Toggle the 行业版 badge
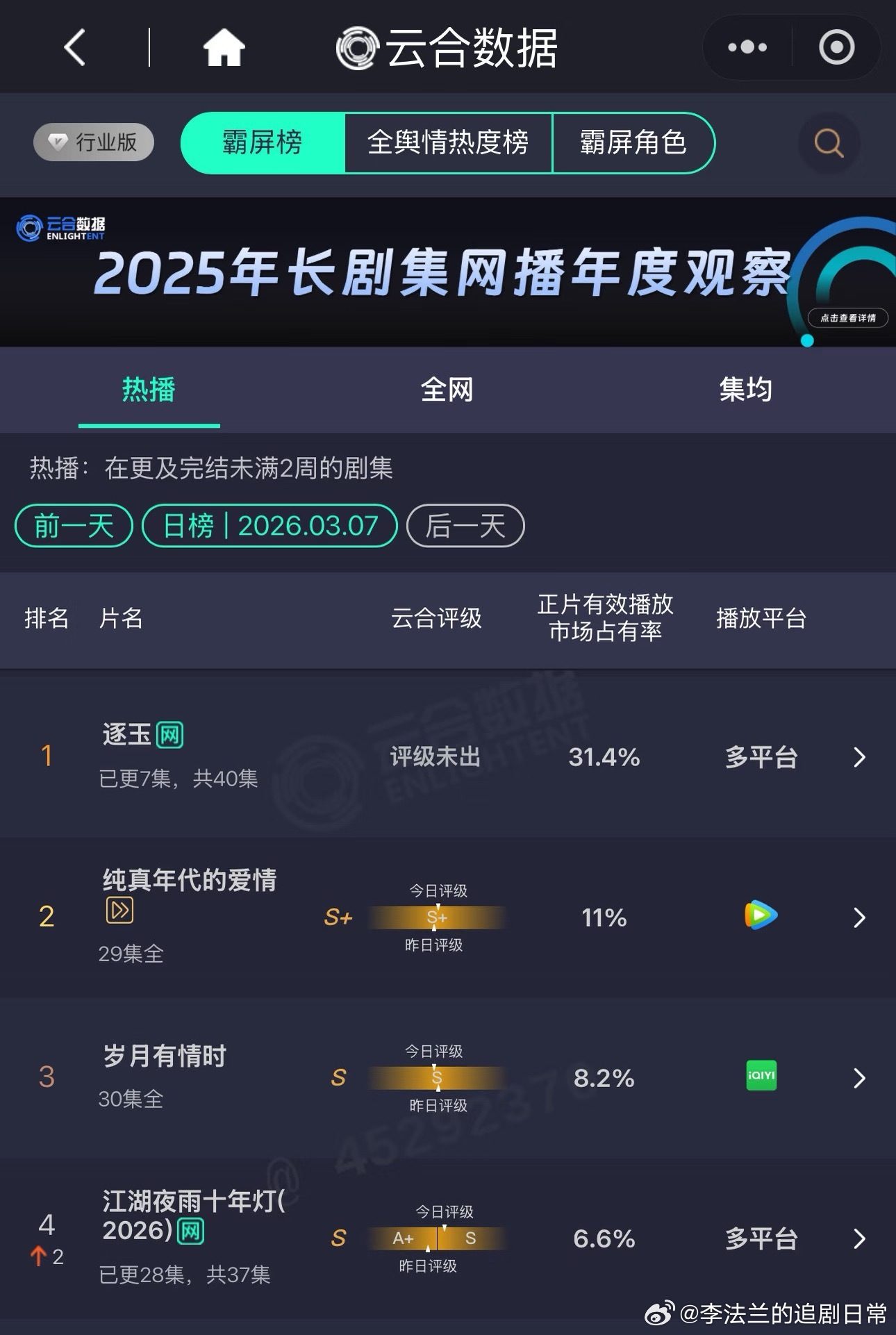Screen dimensions: 896x1335 click(93, 142)
